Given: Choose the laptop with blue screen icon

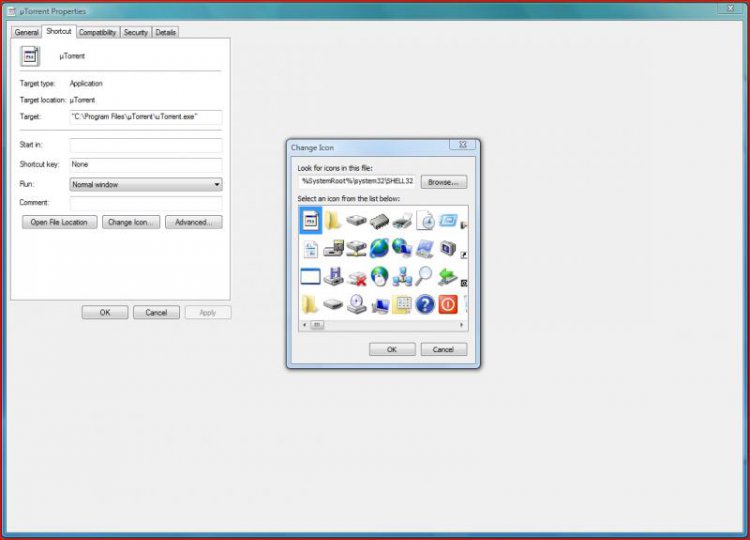Looking at the screenshot, I should coord(425,249).
